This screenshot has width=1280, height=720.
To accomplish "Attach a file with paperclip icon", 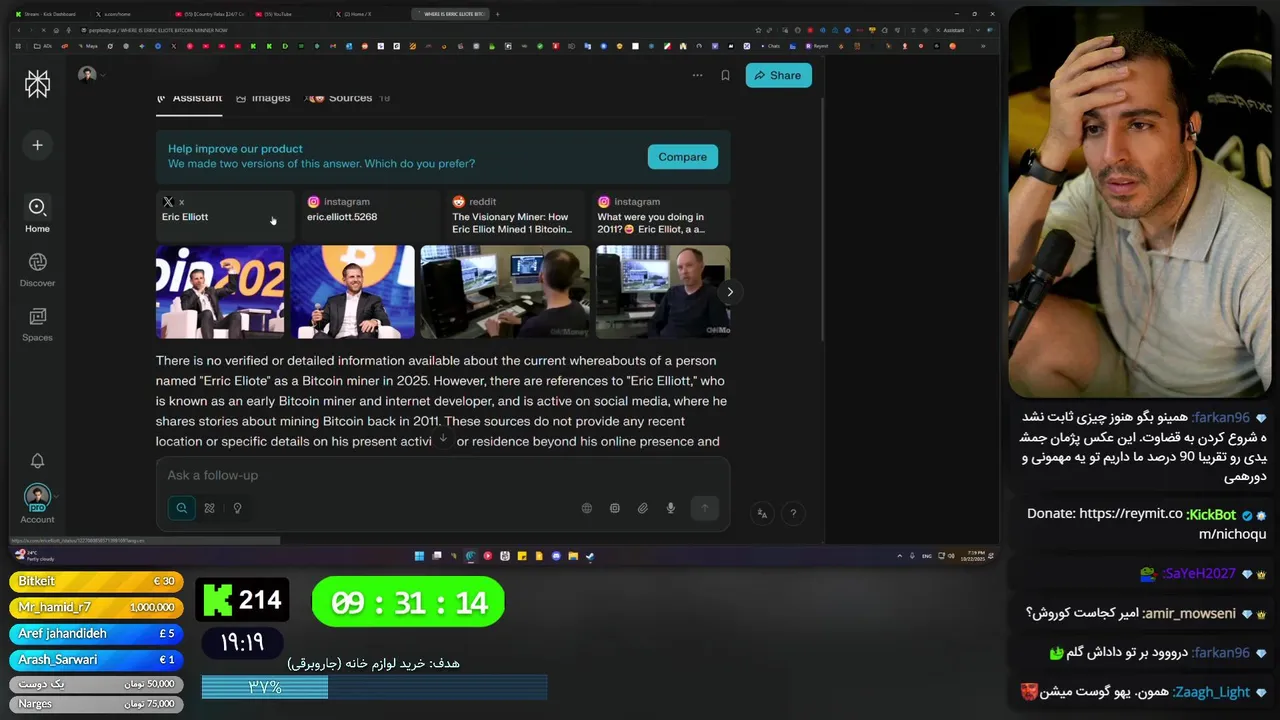I will (x=643, y=508).
